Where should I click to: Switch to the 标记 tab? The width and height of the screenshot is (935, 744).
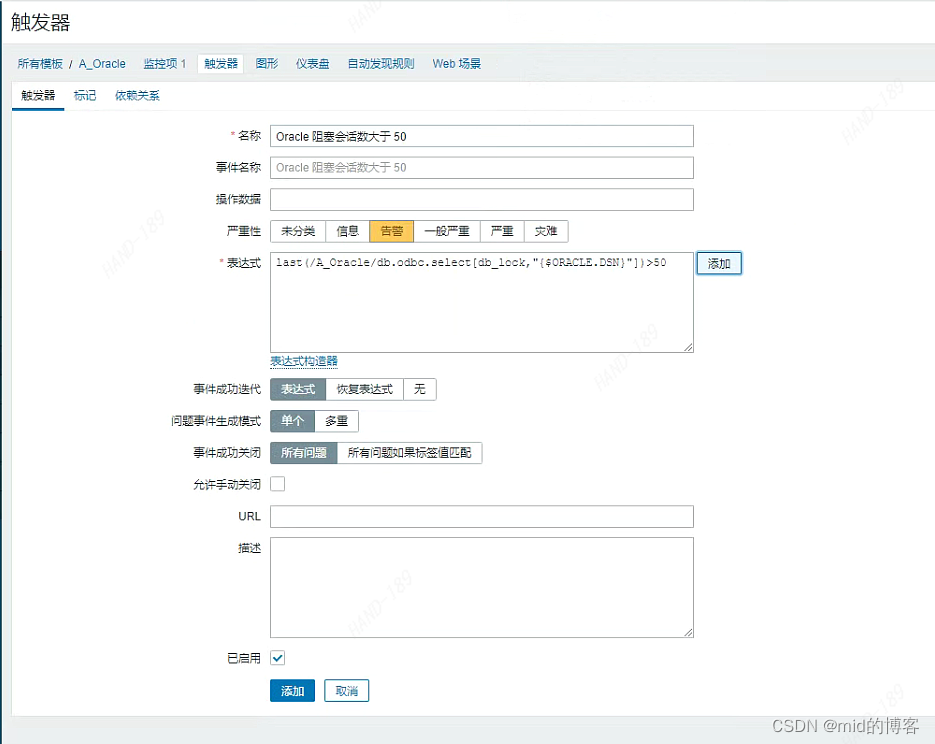85,95
